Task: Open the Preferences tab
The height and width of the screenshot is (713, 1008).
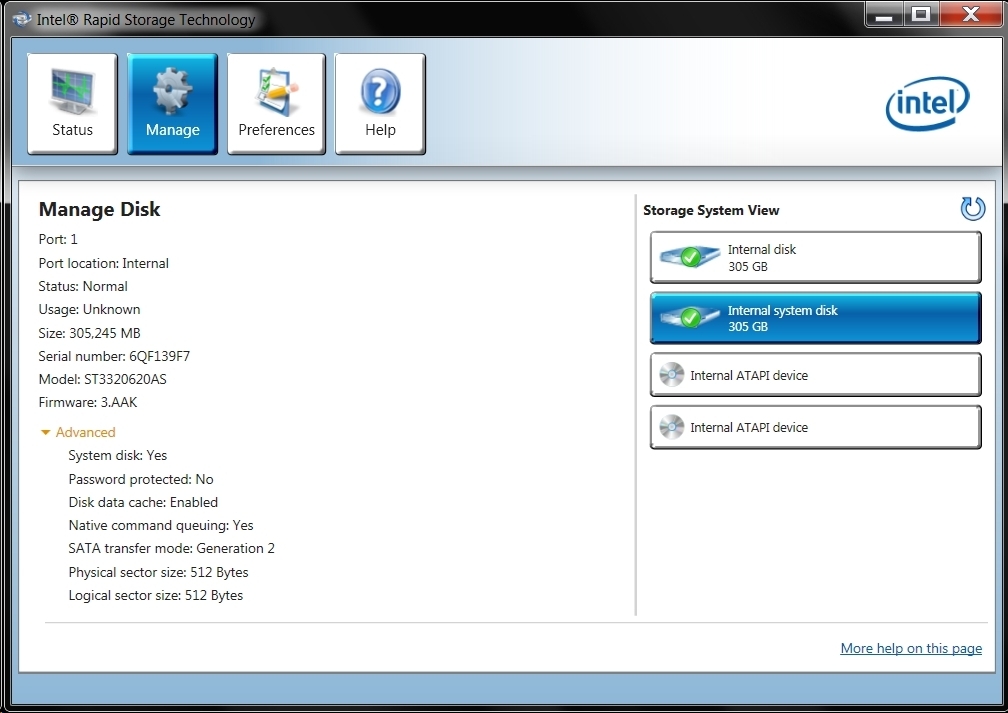Action: 276,104
